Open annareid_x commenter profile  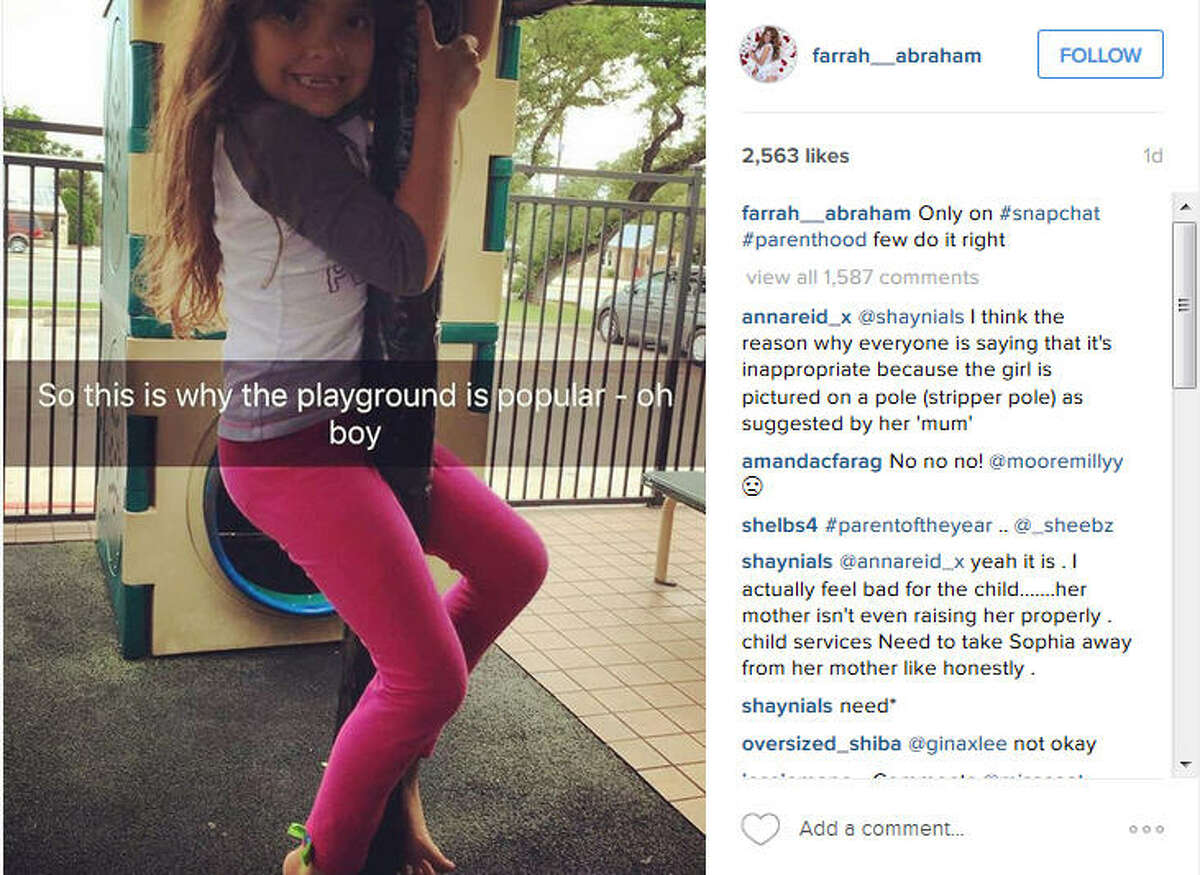coord(796,317)
